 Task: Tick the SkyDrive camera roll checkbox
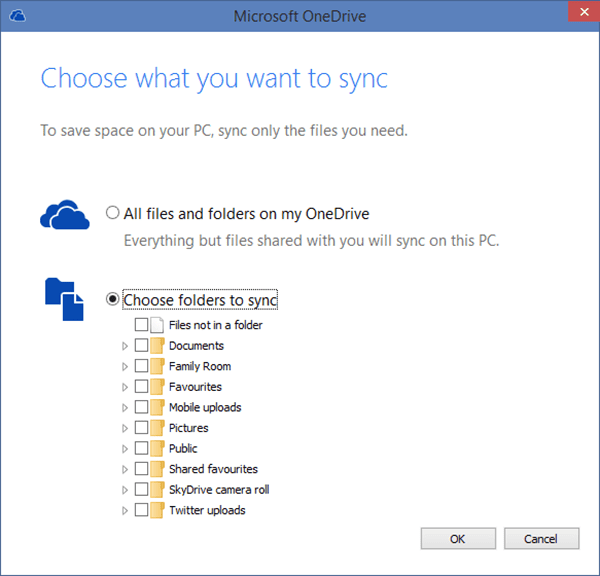[142, 489]
